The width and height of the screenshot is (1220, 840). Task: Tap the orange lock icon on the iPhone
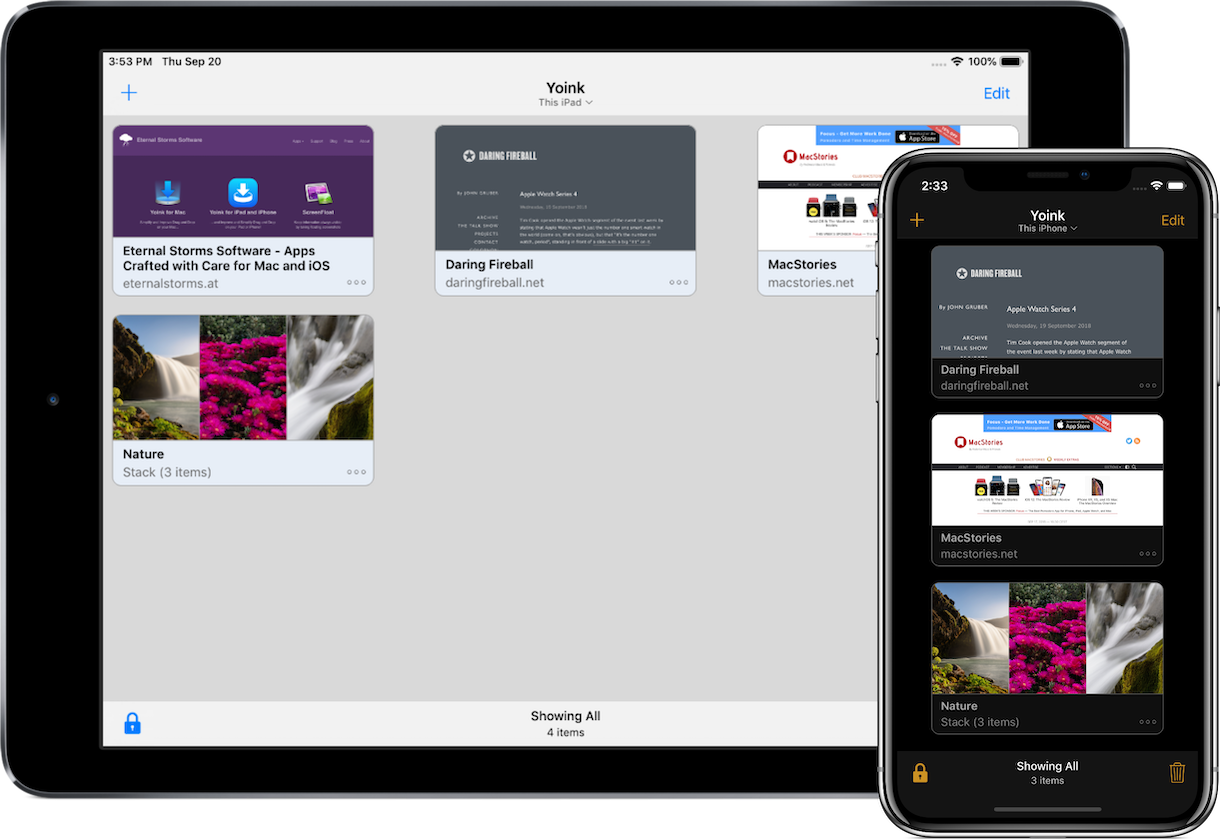pos(920,772)
